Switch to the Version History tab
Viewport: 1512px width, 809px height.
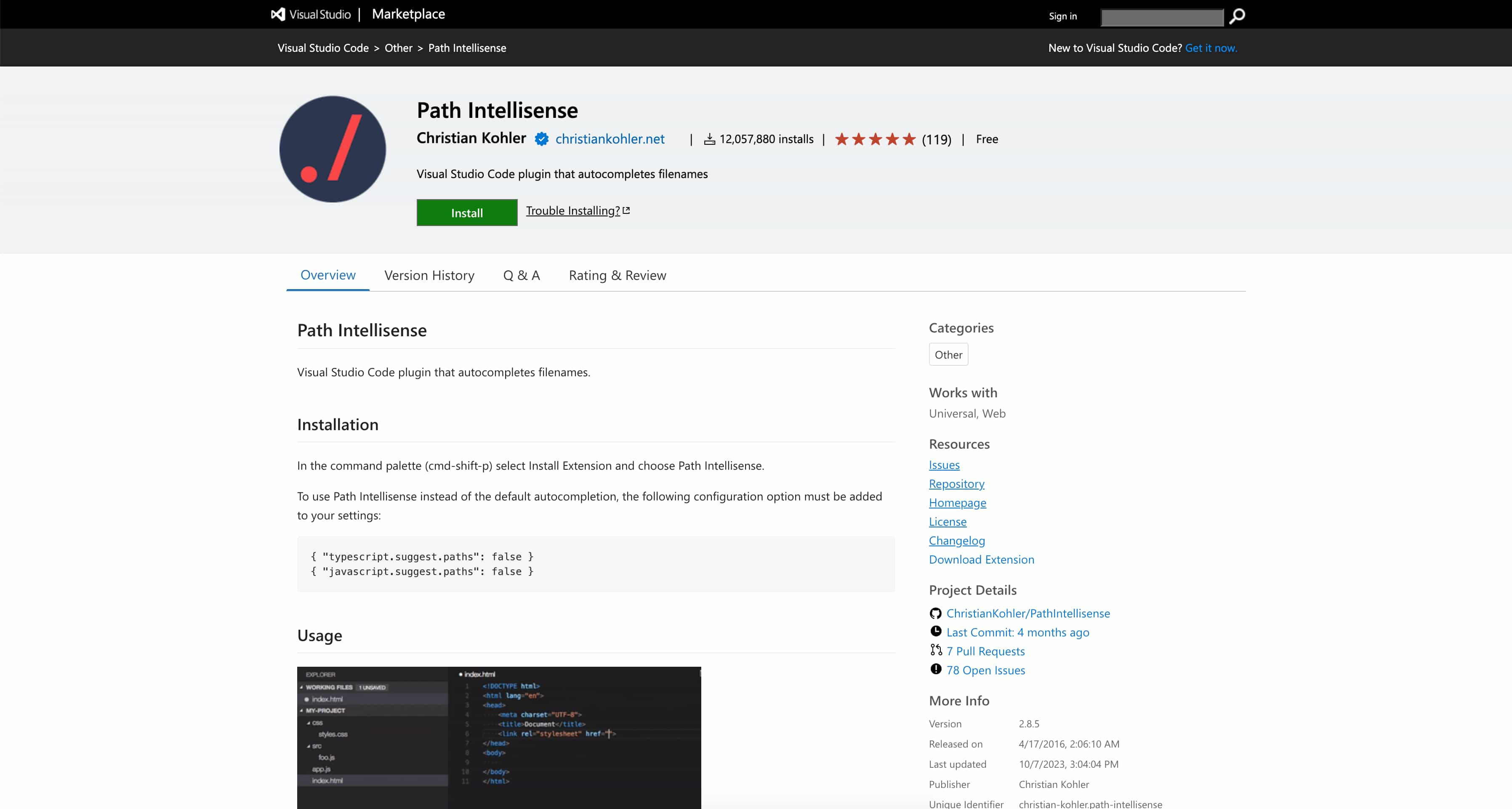click(429, 275)
